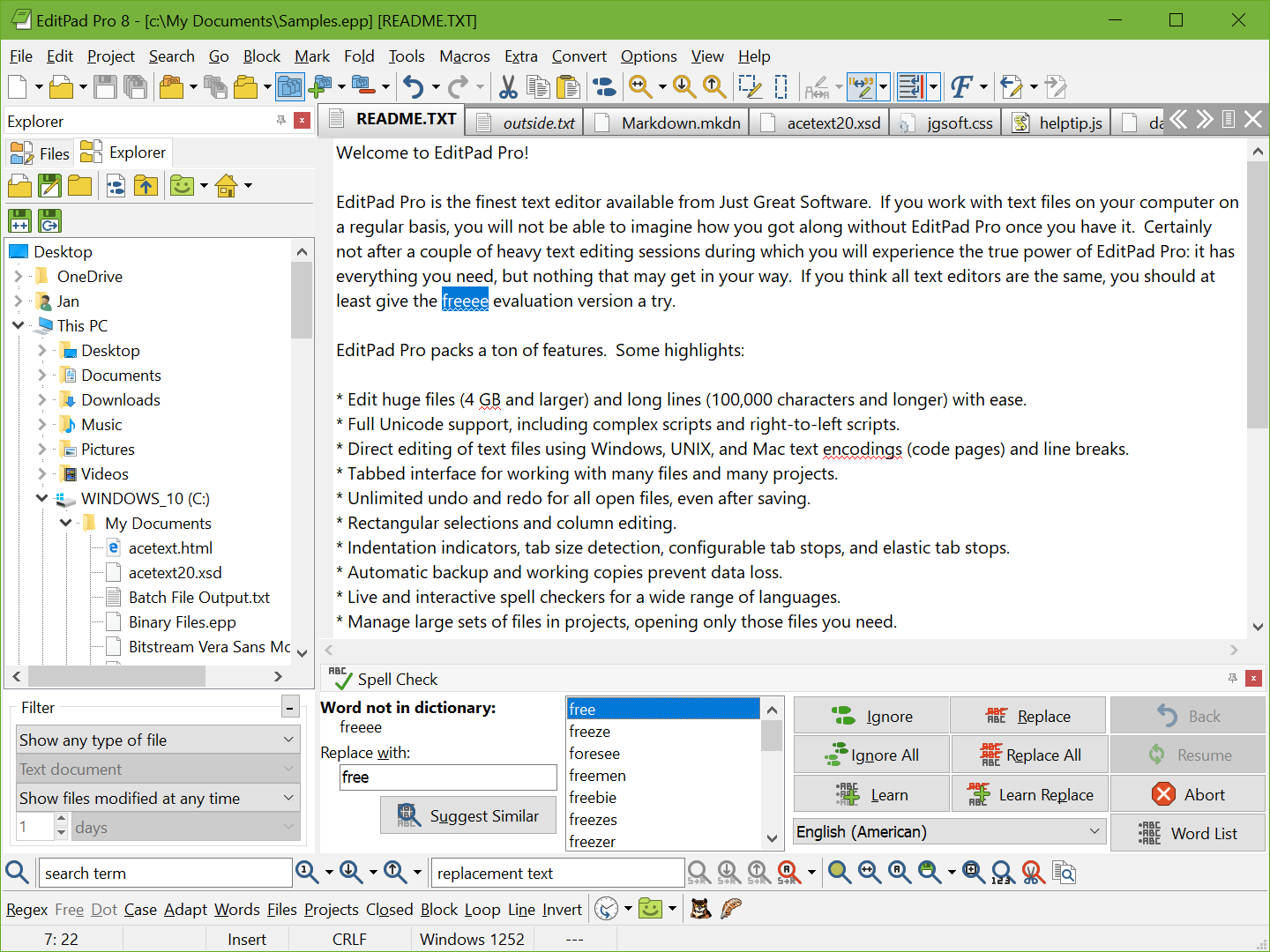Click the footsteps go-to icon
Image resolution: width=1270 pixels, height=952 pixels.
tap(604, 86)
